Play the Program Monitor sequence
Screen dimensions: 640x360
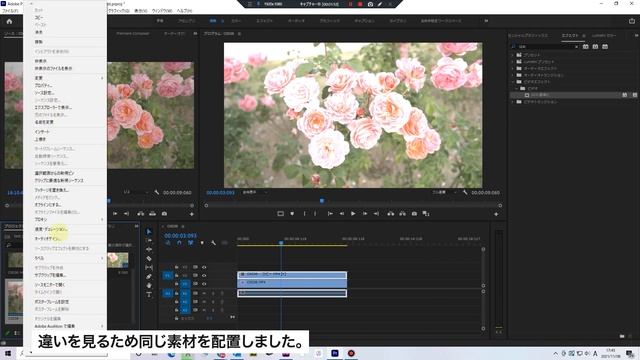353,213
